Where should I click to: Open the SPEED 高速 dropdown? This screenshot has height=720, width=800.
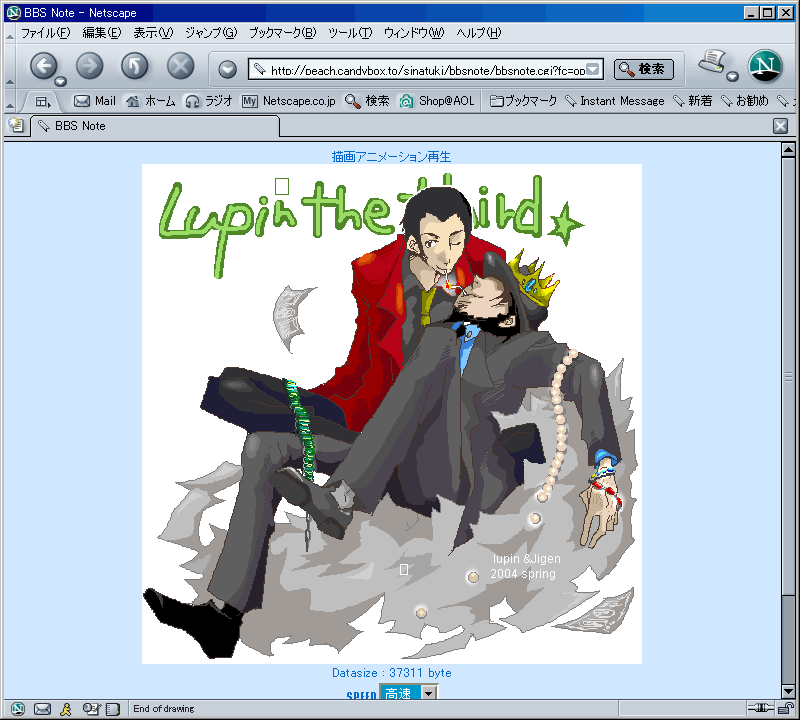[x=408, y=693]
